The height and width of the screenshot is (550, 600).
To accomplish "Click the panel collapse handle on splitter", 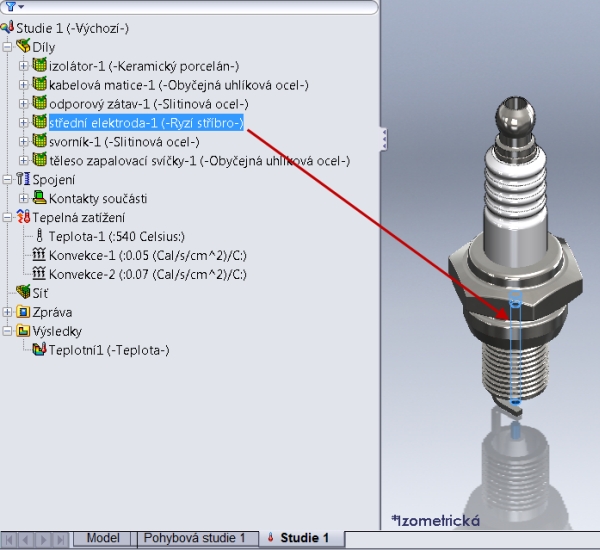I will [x=384, y=139].
